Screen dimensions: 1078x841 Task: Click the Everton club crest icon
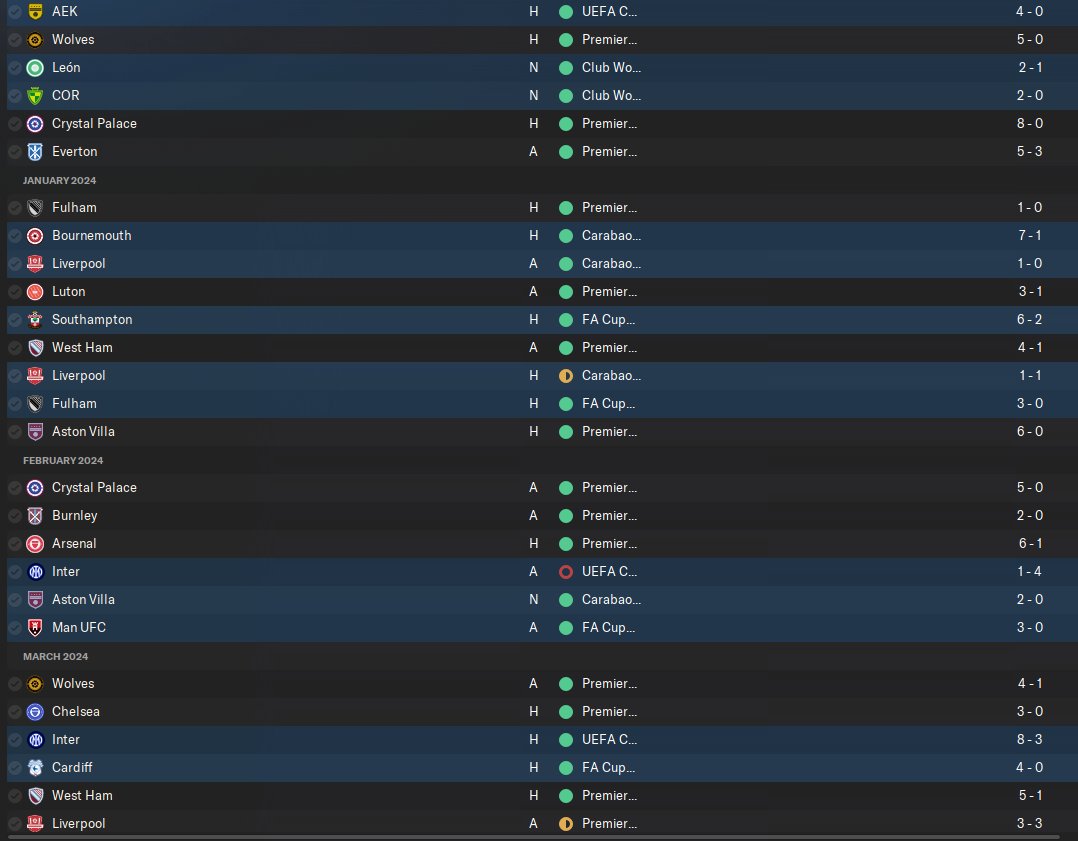[x=35, y=152]
